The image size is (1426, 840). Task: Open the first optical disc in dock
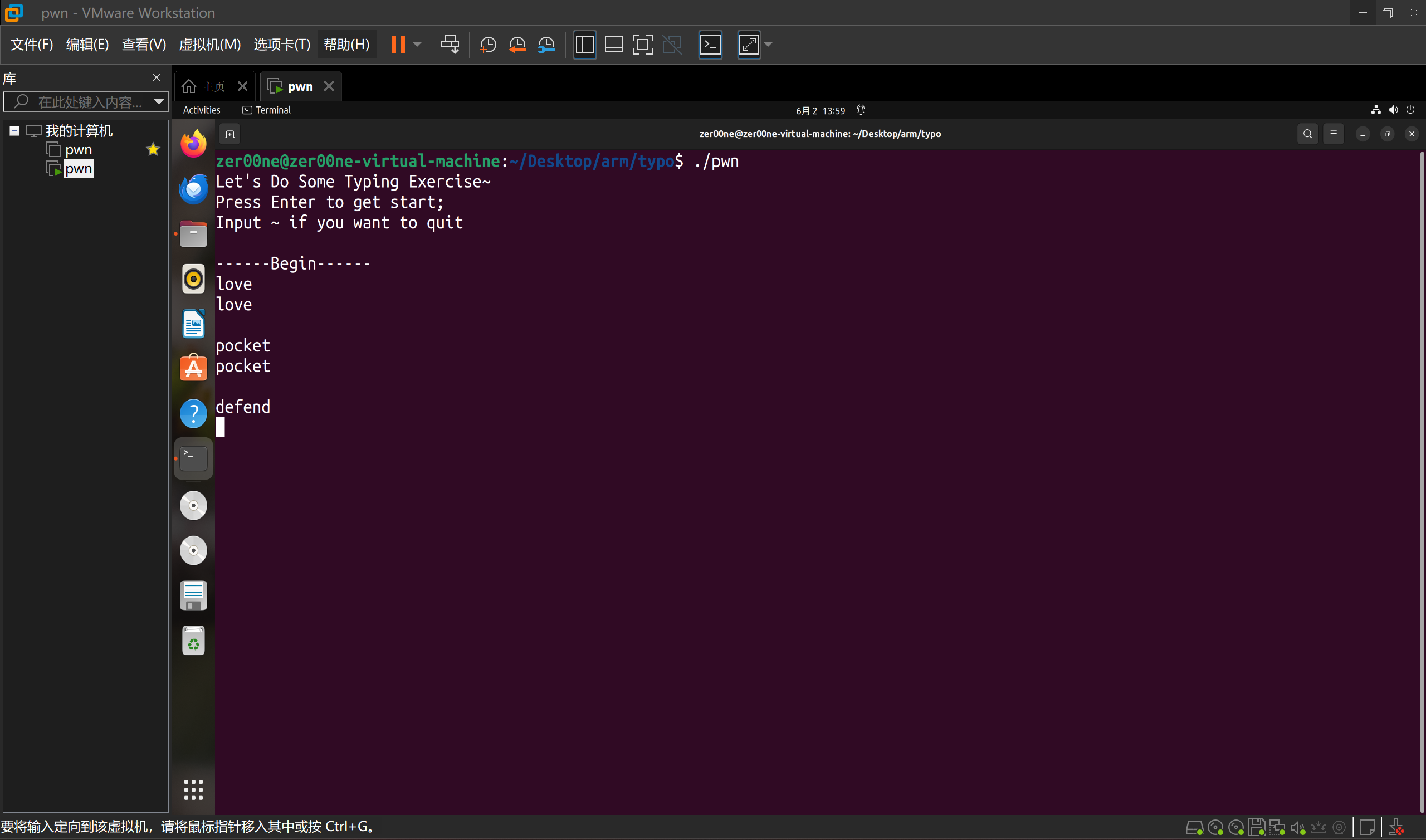click(193, 505)
